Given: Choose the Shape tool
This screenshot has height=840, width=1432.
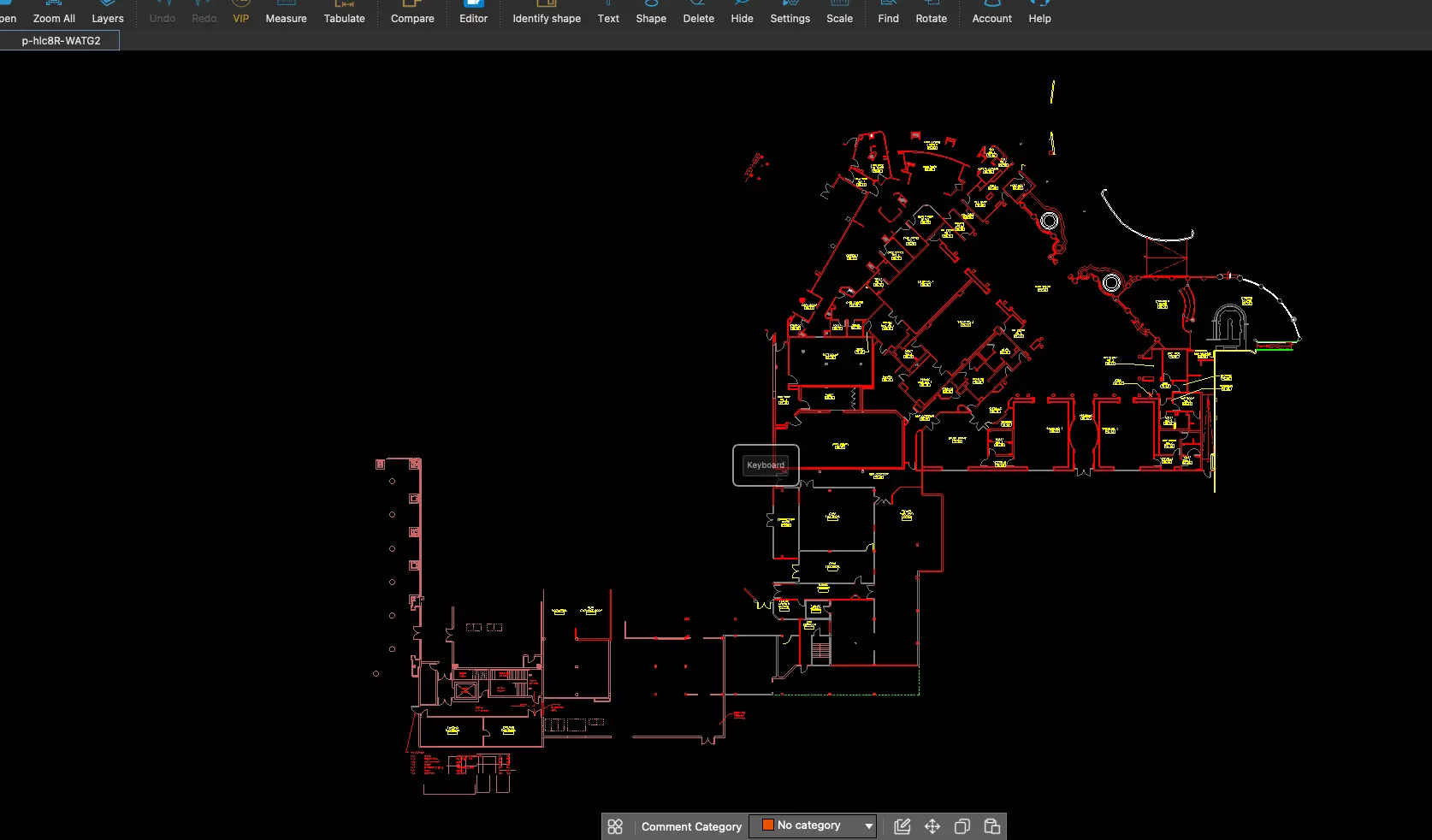Looking at the screenshot, I should point(651,13).
